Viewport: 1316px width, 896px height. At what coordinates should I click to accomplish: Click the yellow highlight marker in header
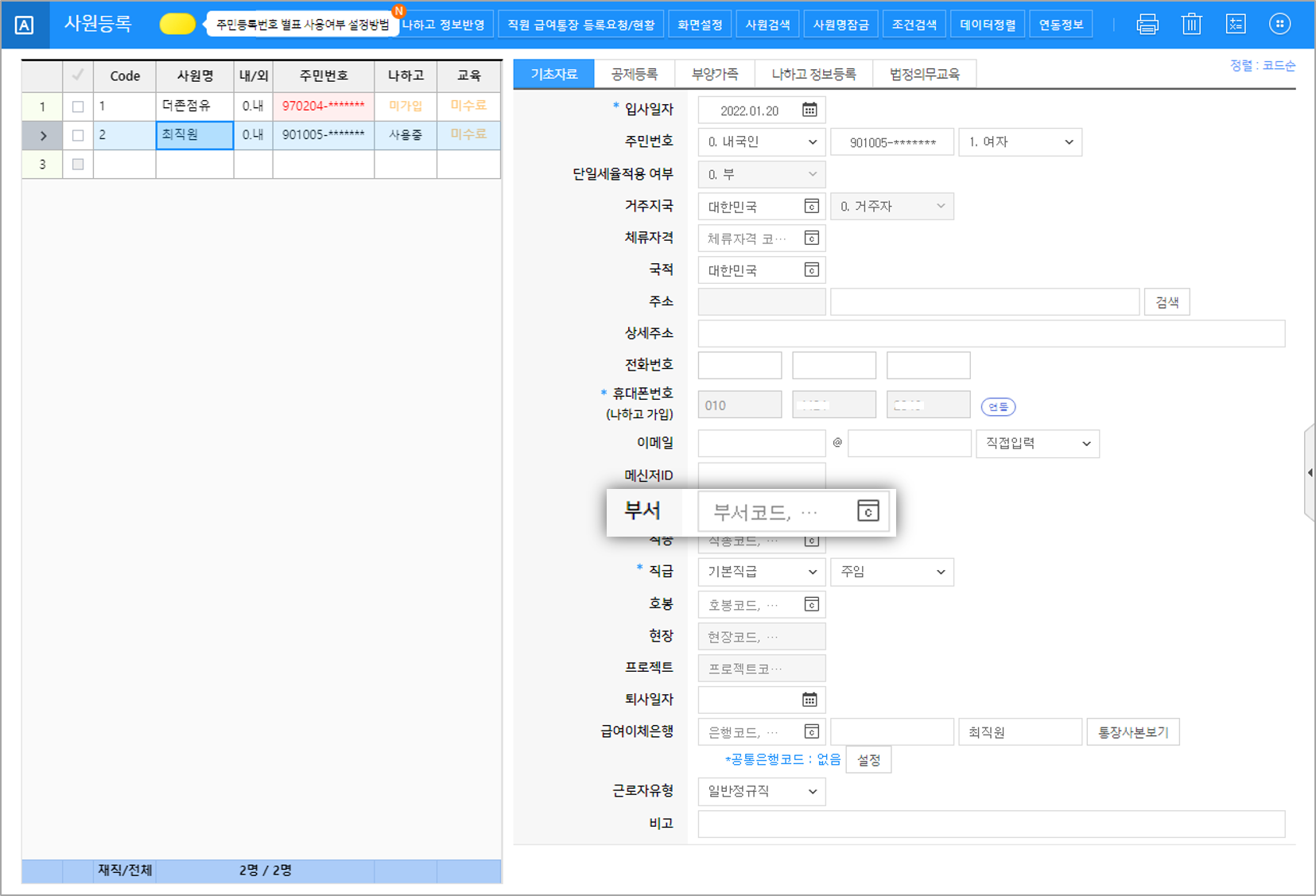pos(177,24)
